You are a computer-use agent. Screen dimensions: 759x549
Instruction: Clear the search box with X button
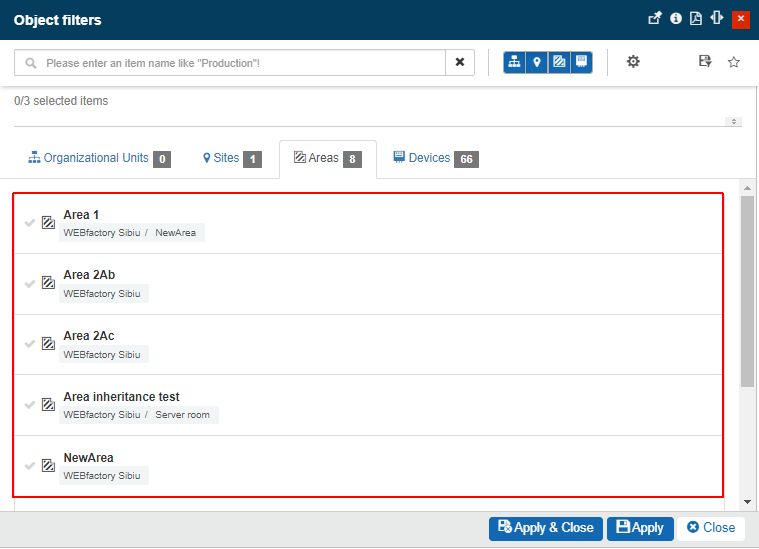[x=460, y=62]
